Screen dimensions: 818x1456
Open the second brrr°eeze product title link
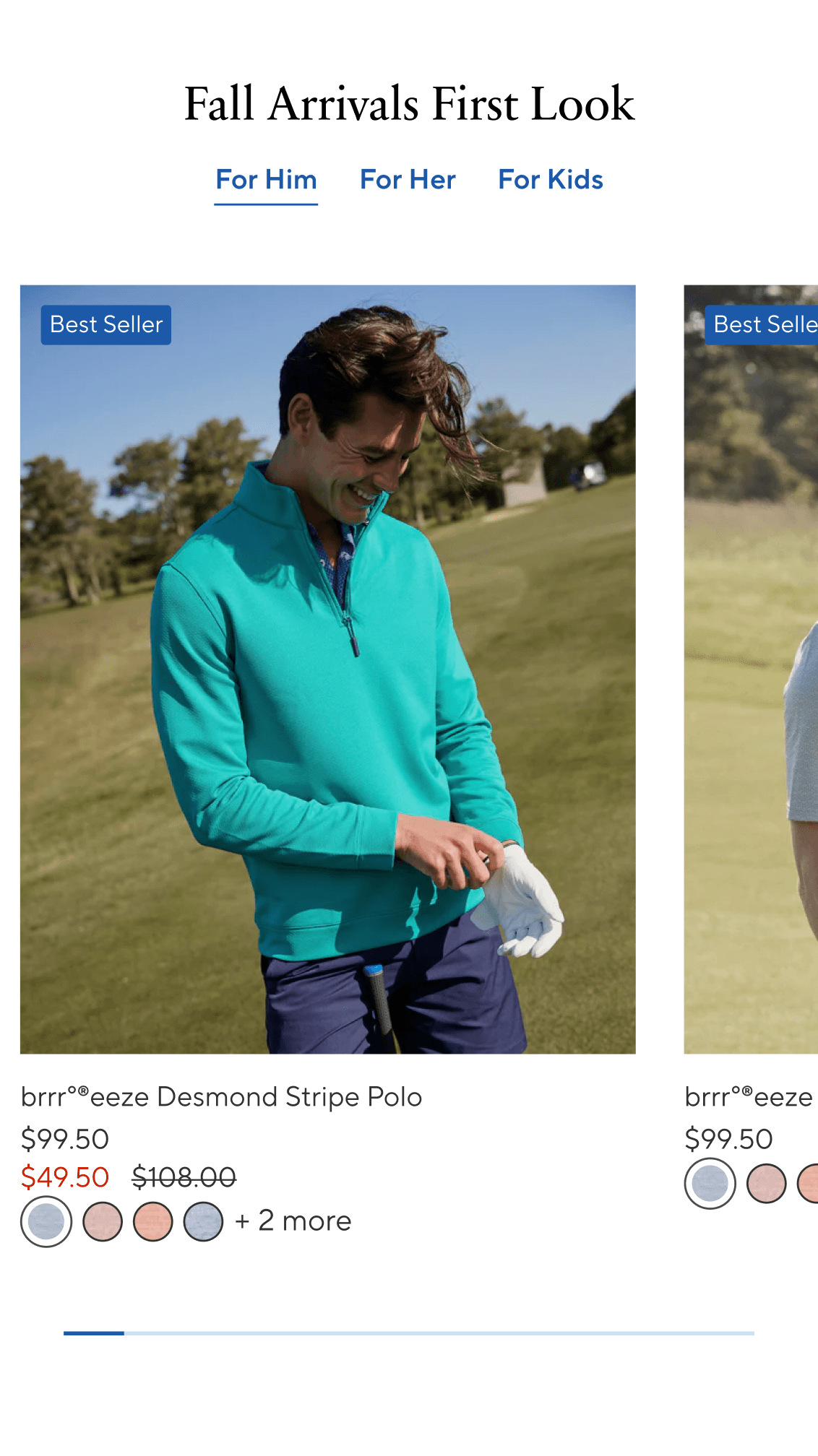click(x=749, y=1097)
